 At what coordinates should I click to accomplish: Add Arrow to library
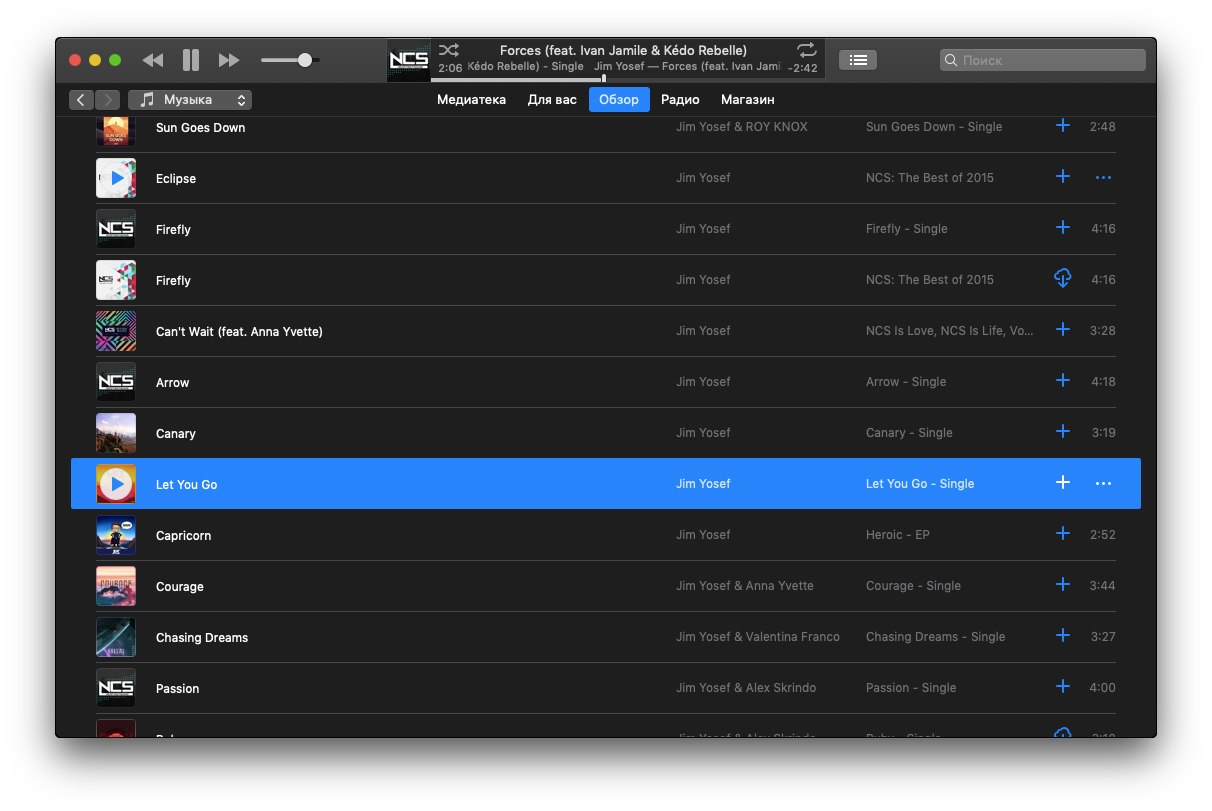[1063, 381]
